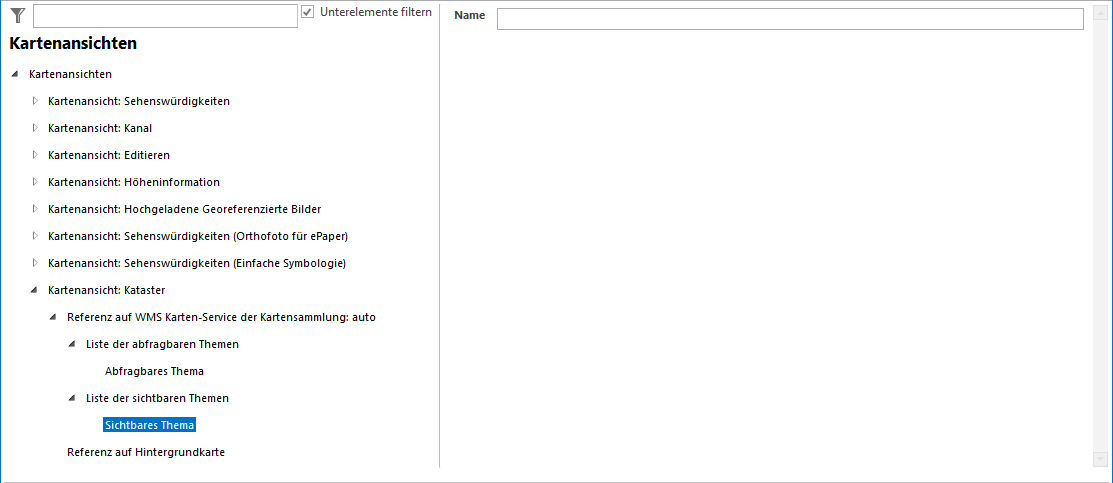Select Hochgeladene Georeferenzierte Bilder row
This screenshot has width=1113, height=483.
185,209
